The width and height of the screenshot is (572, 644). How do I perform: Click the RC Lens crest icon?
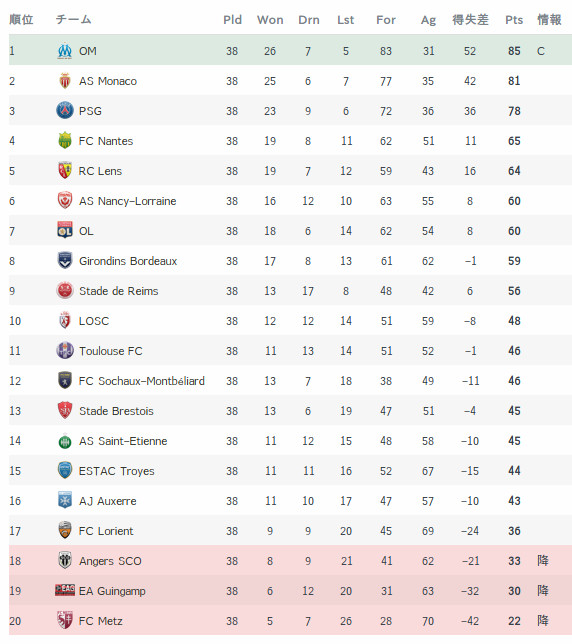pyautogui.click(x=65, y=170)
